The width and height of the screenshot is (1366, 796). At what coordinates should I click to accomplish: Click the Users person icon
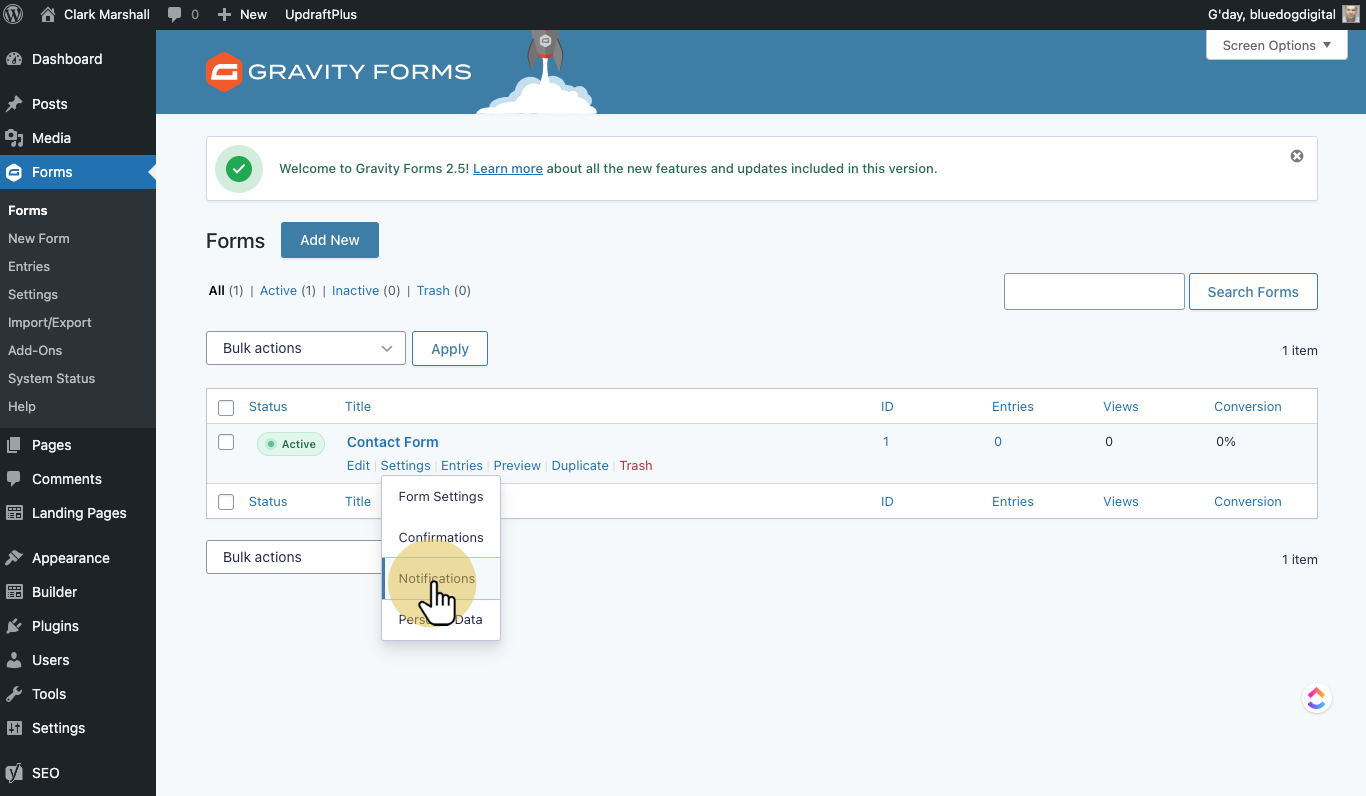click(14, 660)
